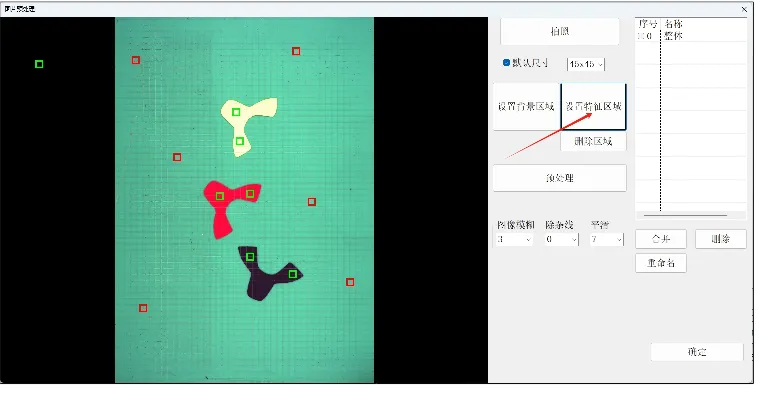The width and height of the screenshot is (759, 396).
Task: Toggle the 默认尺寸 checkbox
Action: click(506, 62)
